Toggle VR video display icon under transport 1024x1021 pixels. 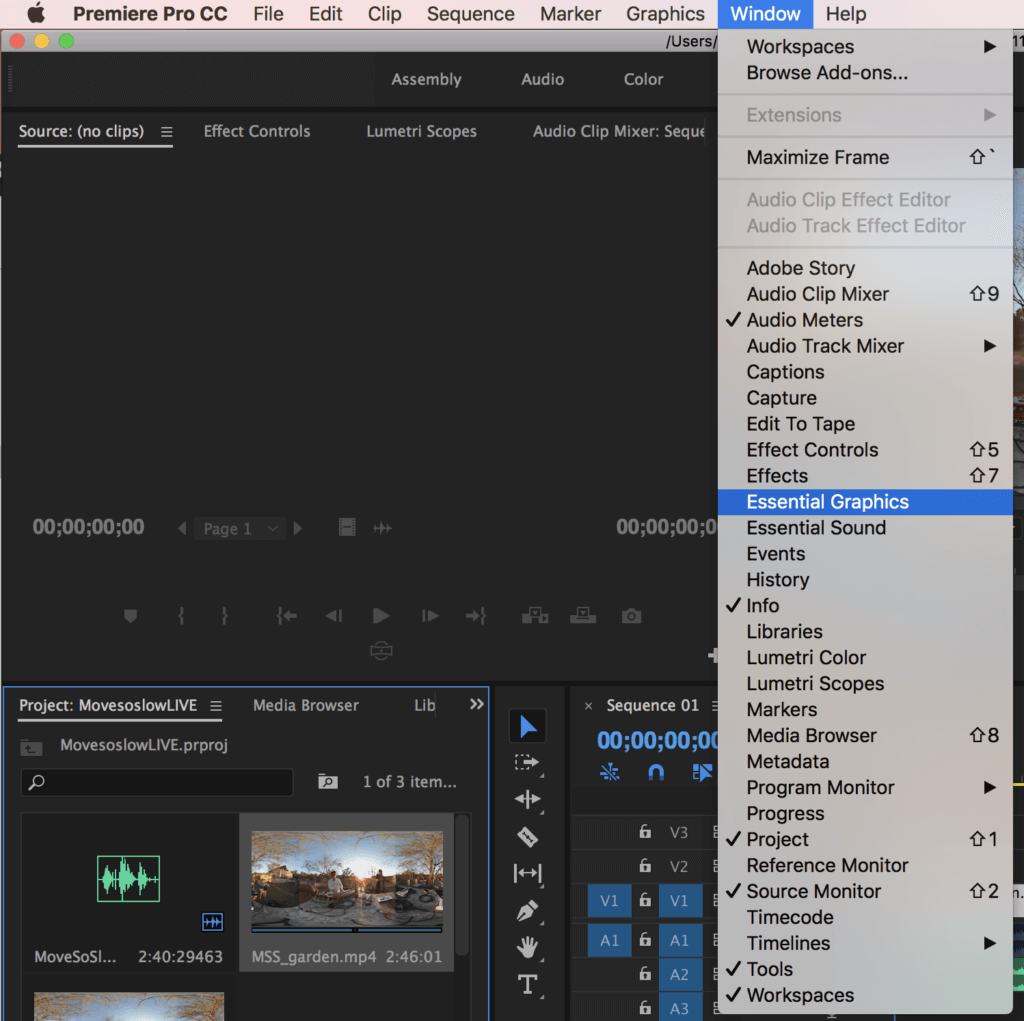click(x=381, y=651)
